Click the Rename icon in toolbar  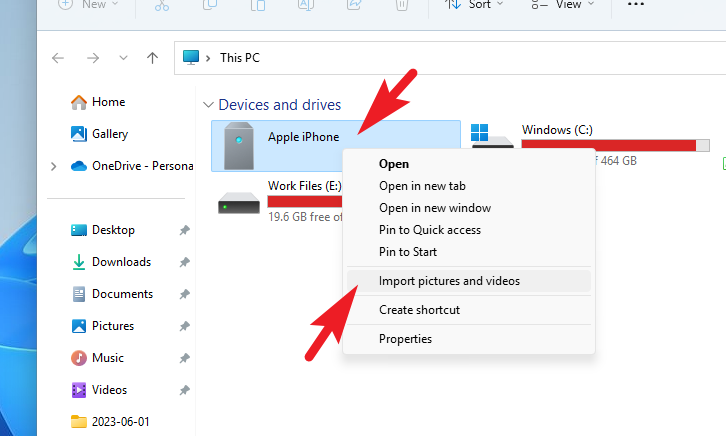pyautogui.click(x=306, y=5)
